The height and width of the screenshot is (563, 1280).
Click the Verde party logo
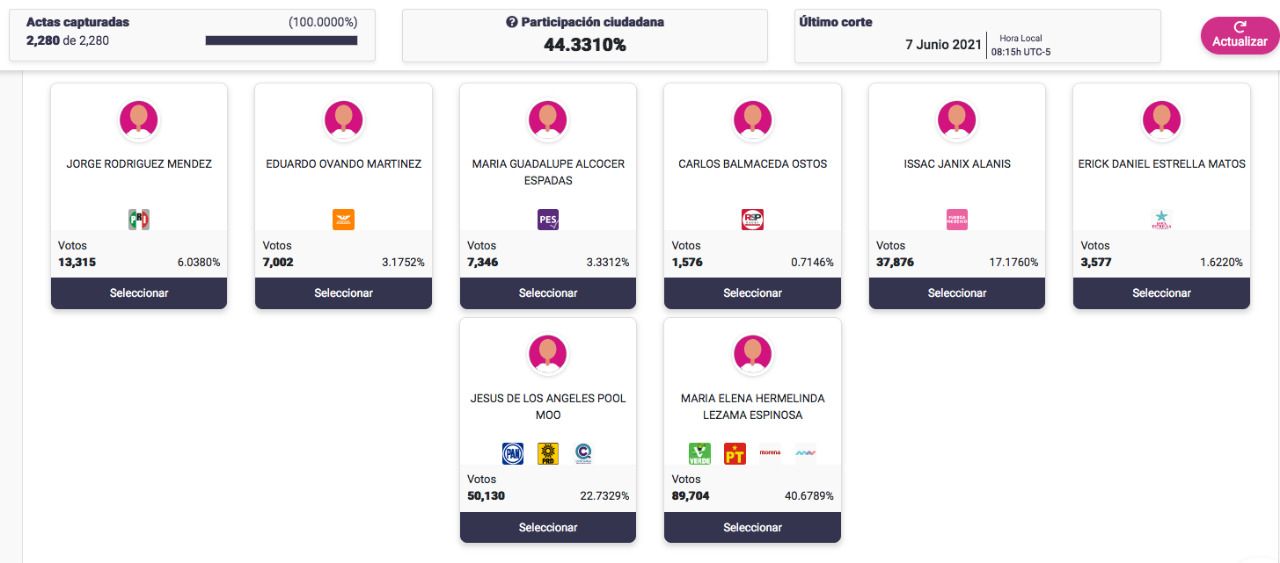(x=700, y=455)
